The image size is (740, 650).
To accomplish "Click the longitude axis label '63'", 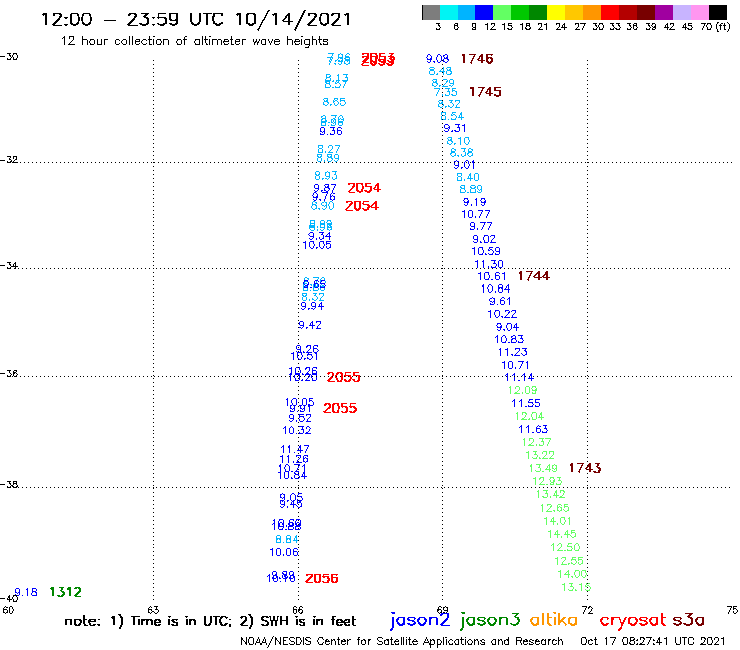I will pos(153,610).
